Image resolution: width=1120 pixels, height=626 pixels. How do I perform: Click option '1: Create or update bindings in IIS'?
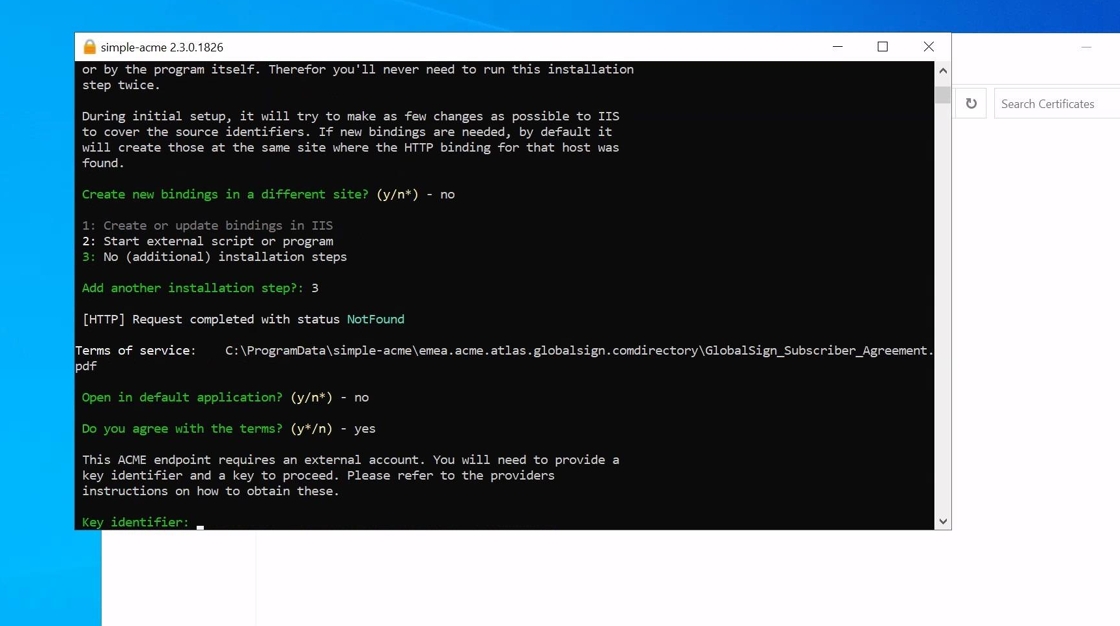coord(207,225)
